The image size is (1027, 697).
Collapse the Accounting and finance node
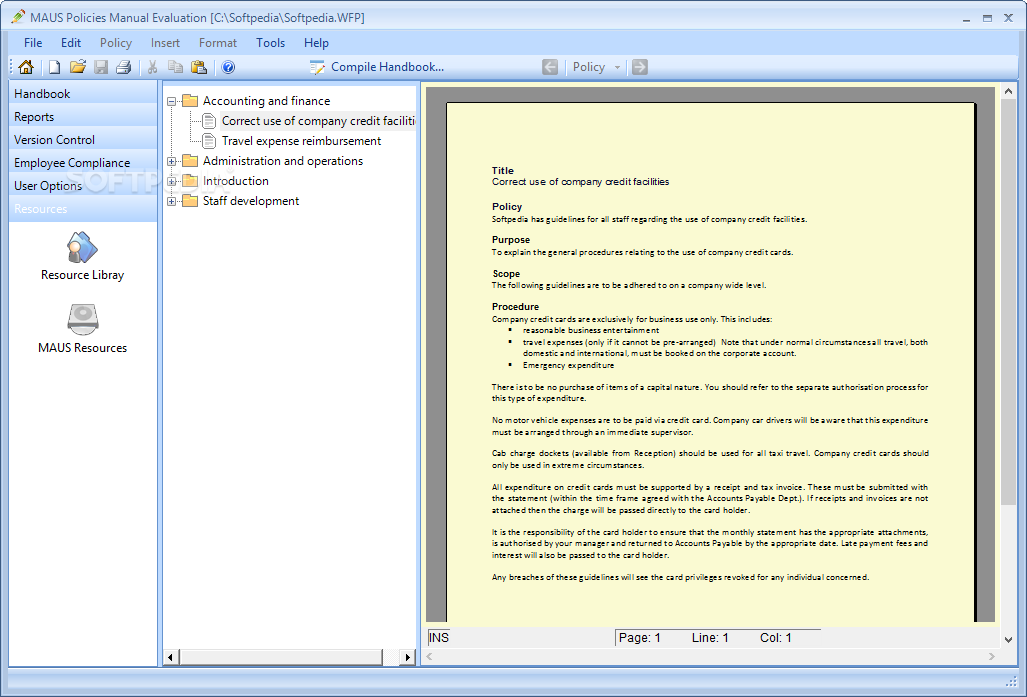click(x=172, y=102)
